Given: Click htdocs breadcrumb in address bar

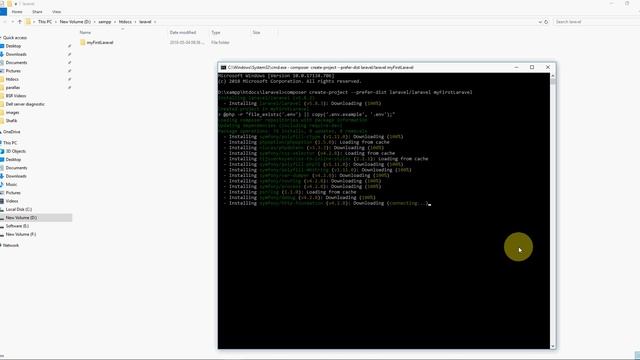Looking at the screenshot, I should point(125,22).
